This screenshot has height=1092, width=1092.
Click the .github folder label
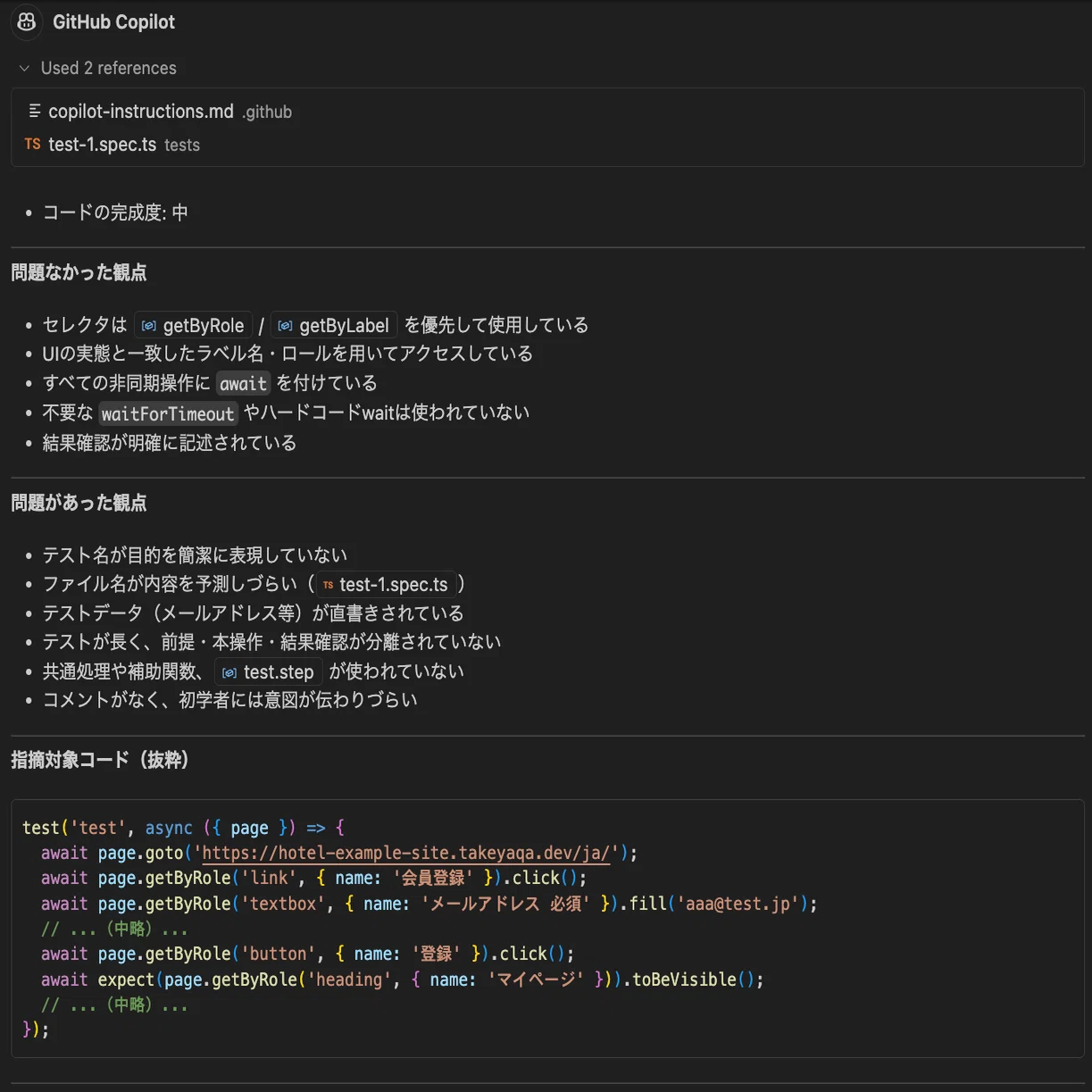[267, 113]
